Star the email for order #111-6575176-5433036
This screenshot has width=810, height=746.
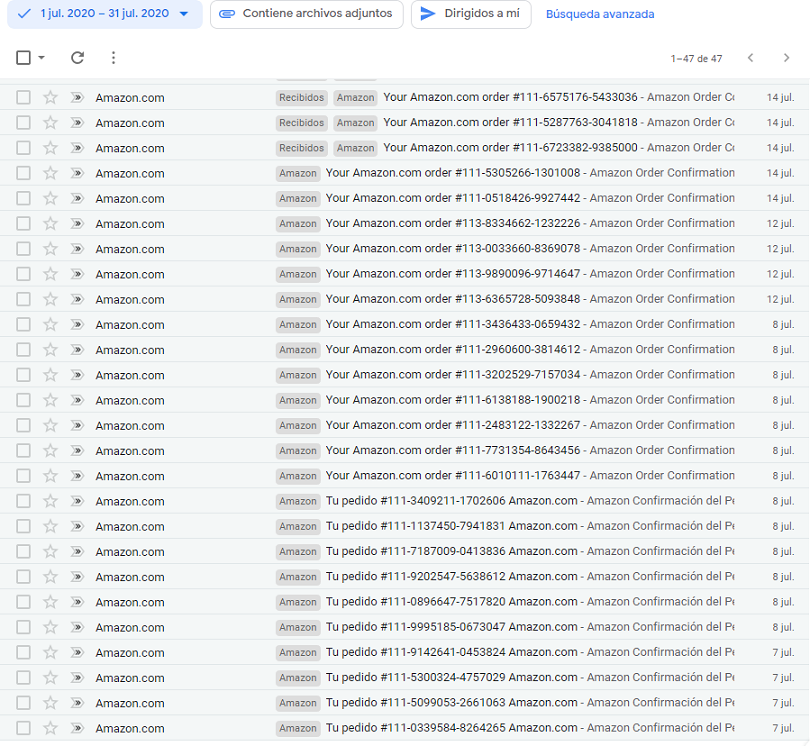50,97
